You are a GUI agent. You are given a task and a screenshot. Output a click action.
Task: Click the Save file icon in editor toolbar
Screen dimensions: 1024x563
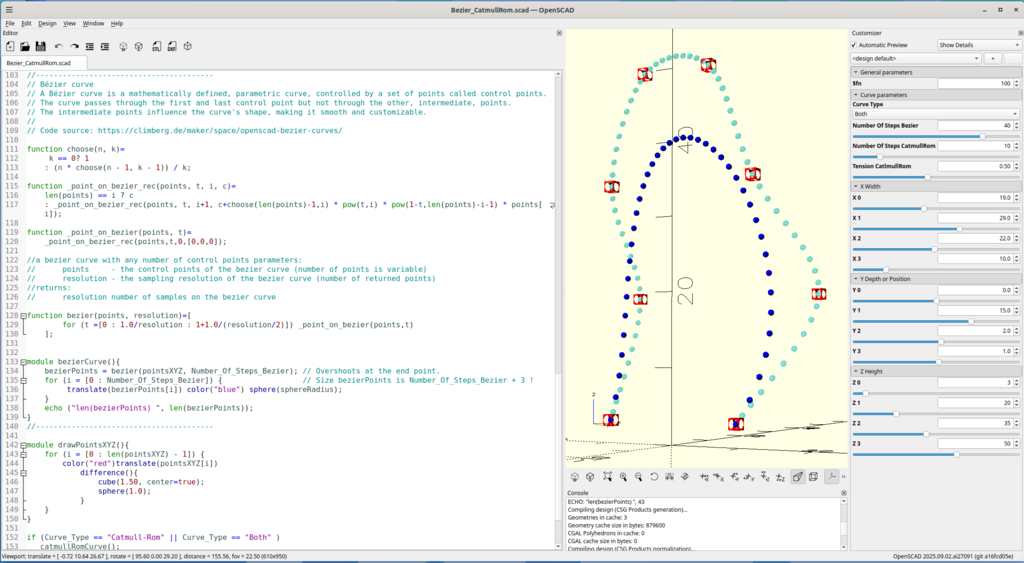pos(40,46)
